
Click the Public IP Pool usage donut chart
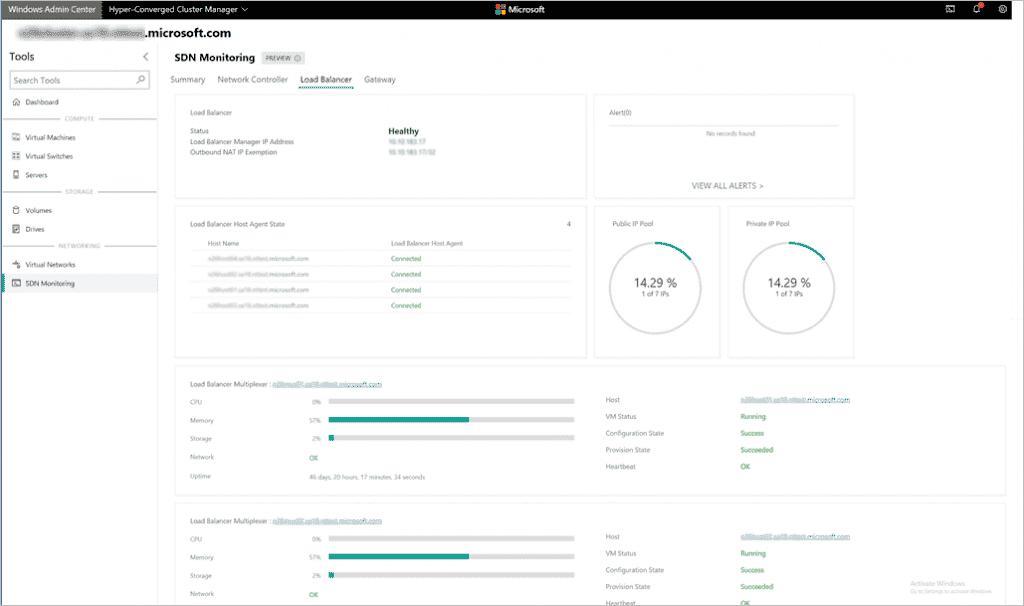655,288
